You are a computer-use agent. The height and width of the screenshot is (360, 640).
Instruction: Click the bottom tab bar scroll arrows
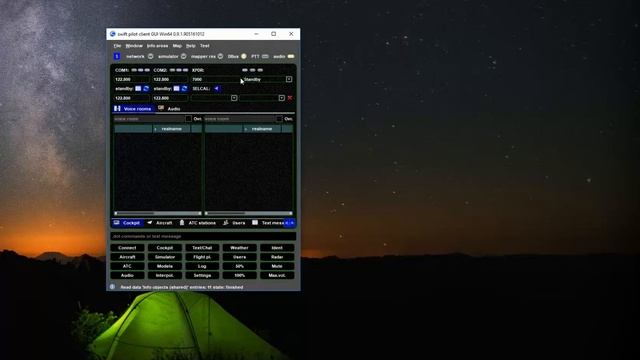(289, 223)
